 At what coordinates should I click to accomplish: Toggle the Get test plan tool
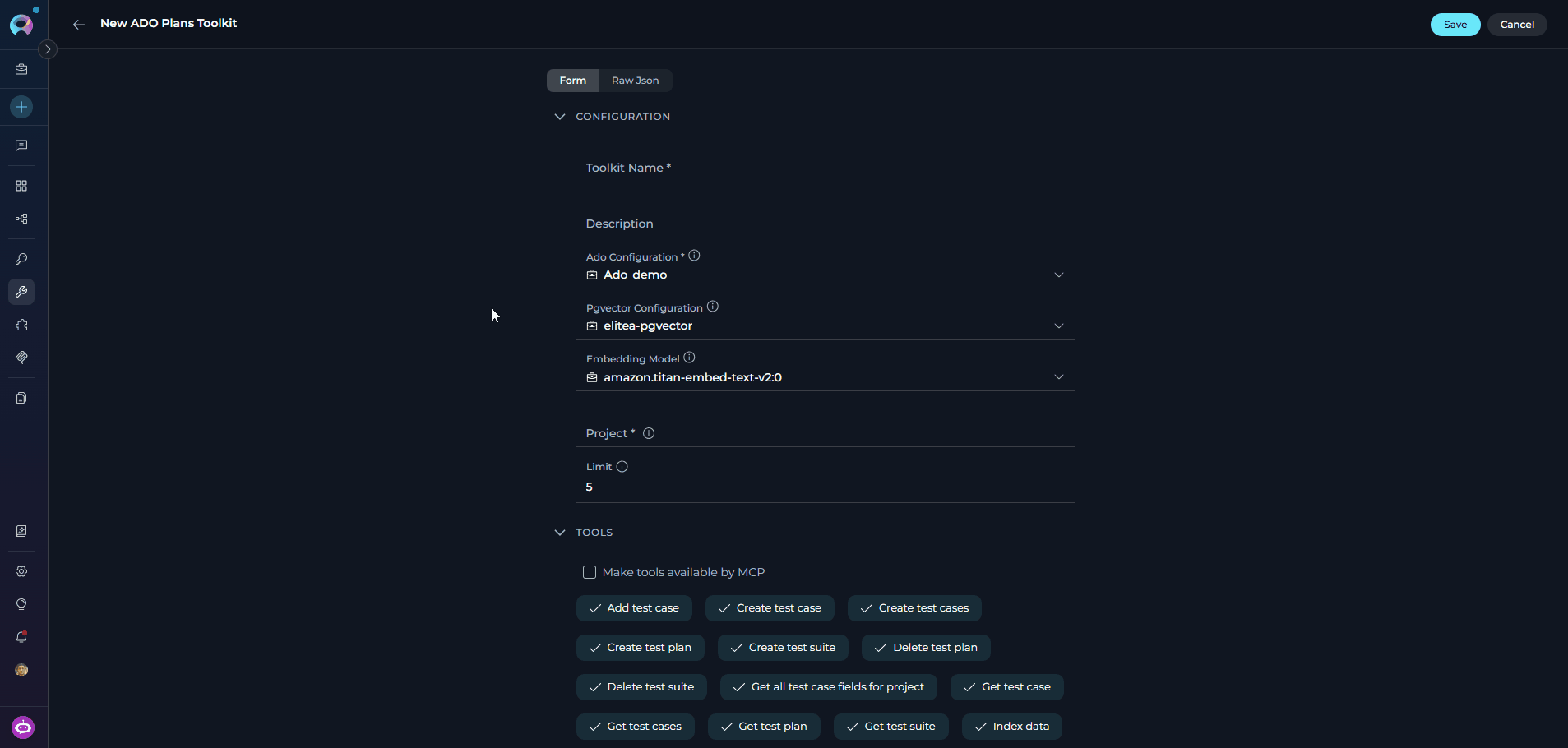(764, 727)
